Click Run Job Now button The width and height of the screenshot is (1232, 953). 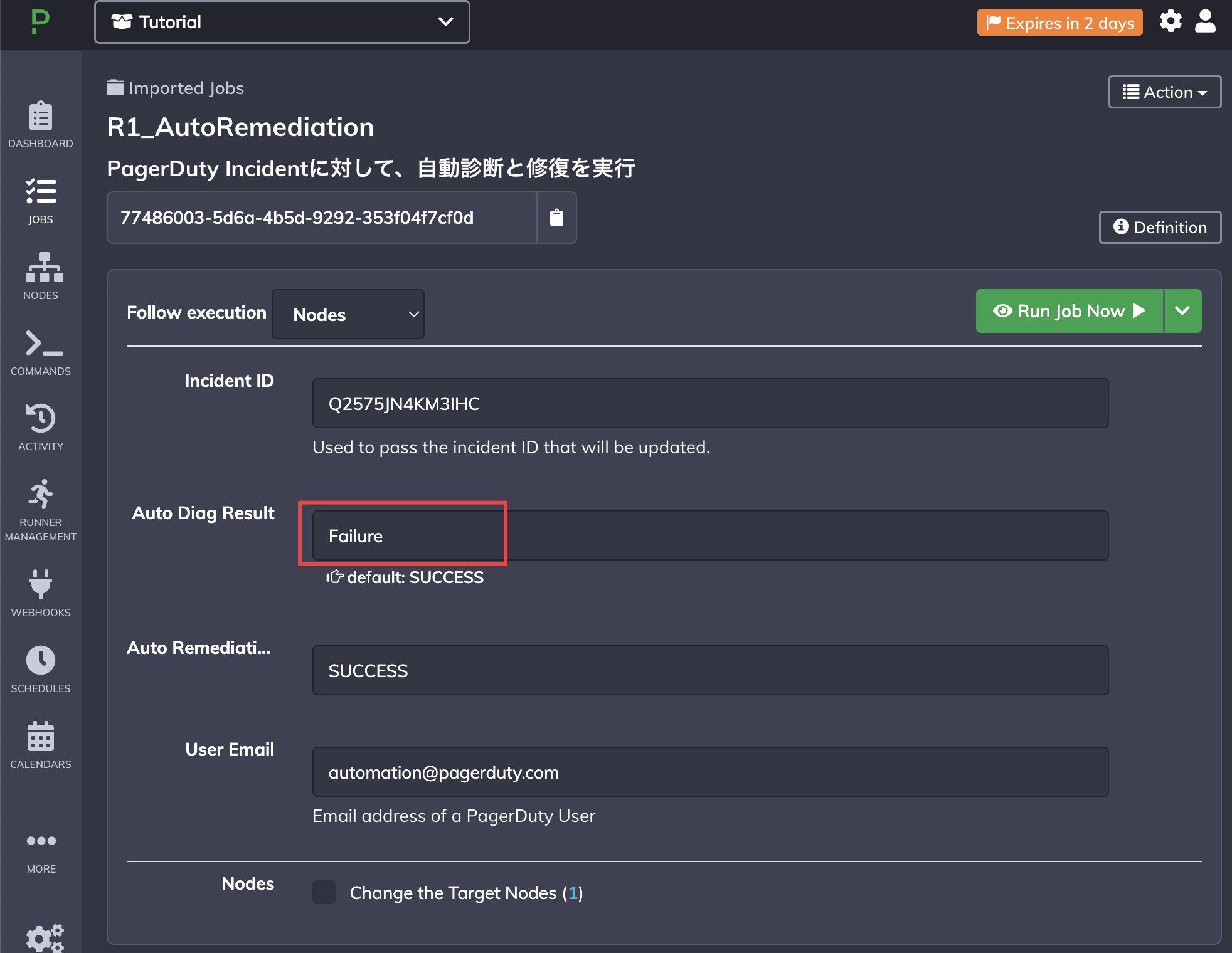tap(1069, 311)
